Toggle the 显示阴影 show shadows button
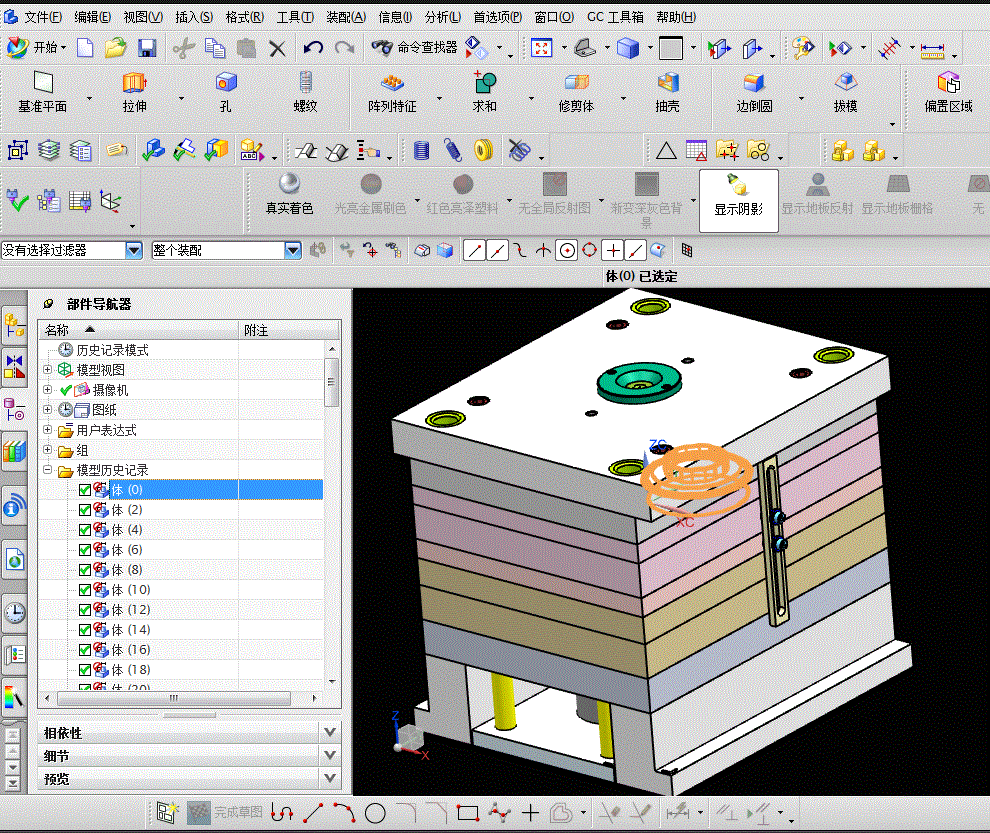The width and height of the screenshot is (990, 833). pos(738,194)
